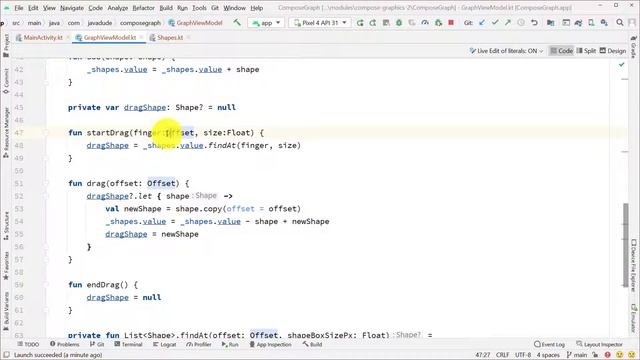Switch to the Shapes.kt editor tab
The height and width of the screenshot is (360, 640).
pos(169,38)
